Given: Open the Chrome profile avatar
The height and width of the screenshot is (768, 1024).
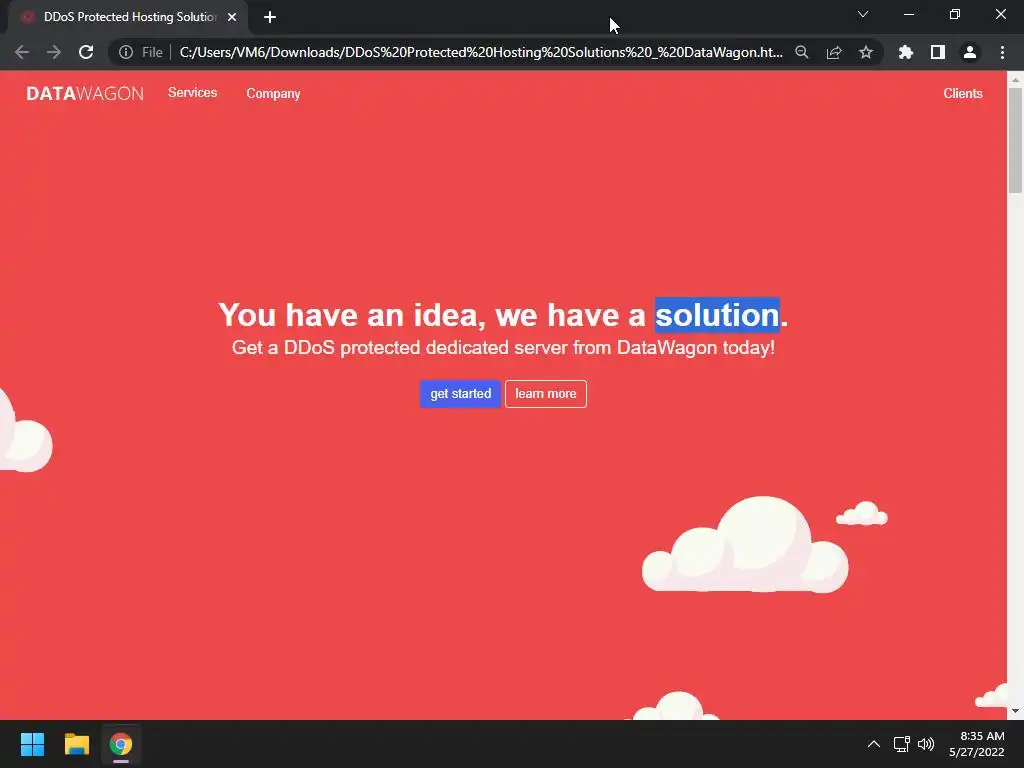Looking at the screenshot, I should tap(970, 52).
